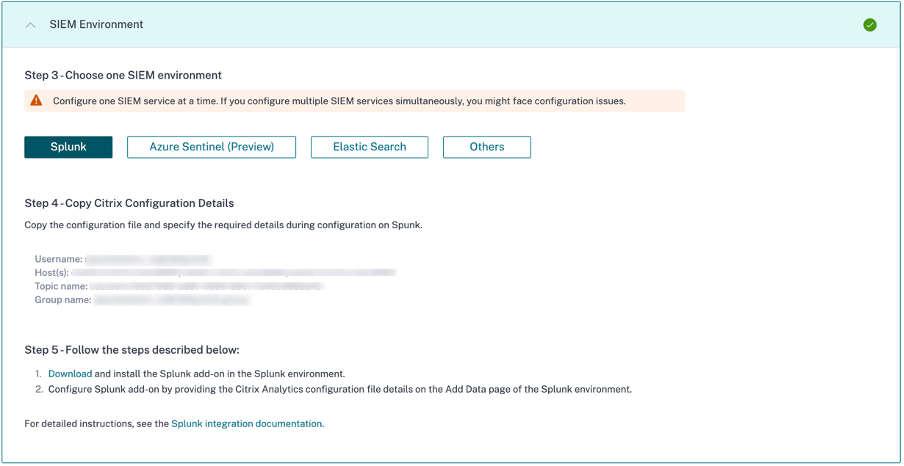This screenshot has width=904, height=466.
Task: Click the 'Copy the configuration file' instruction text
Action: pos(224,225)
